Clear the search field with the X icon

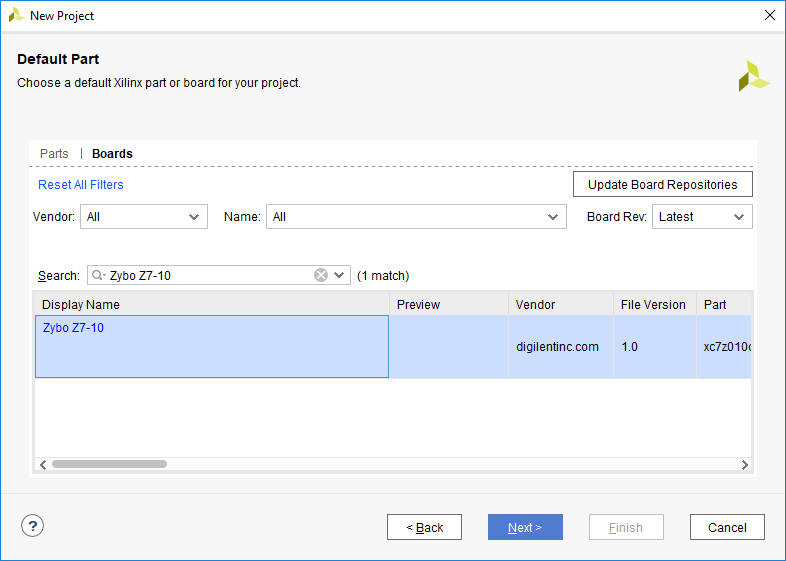(321, 275)
